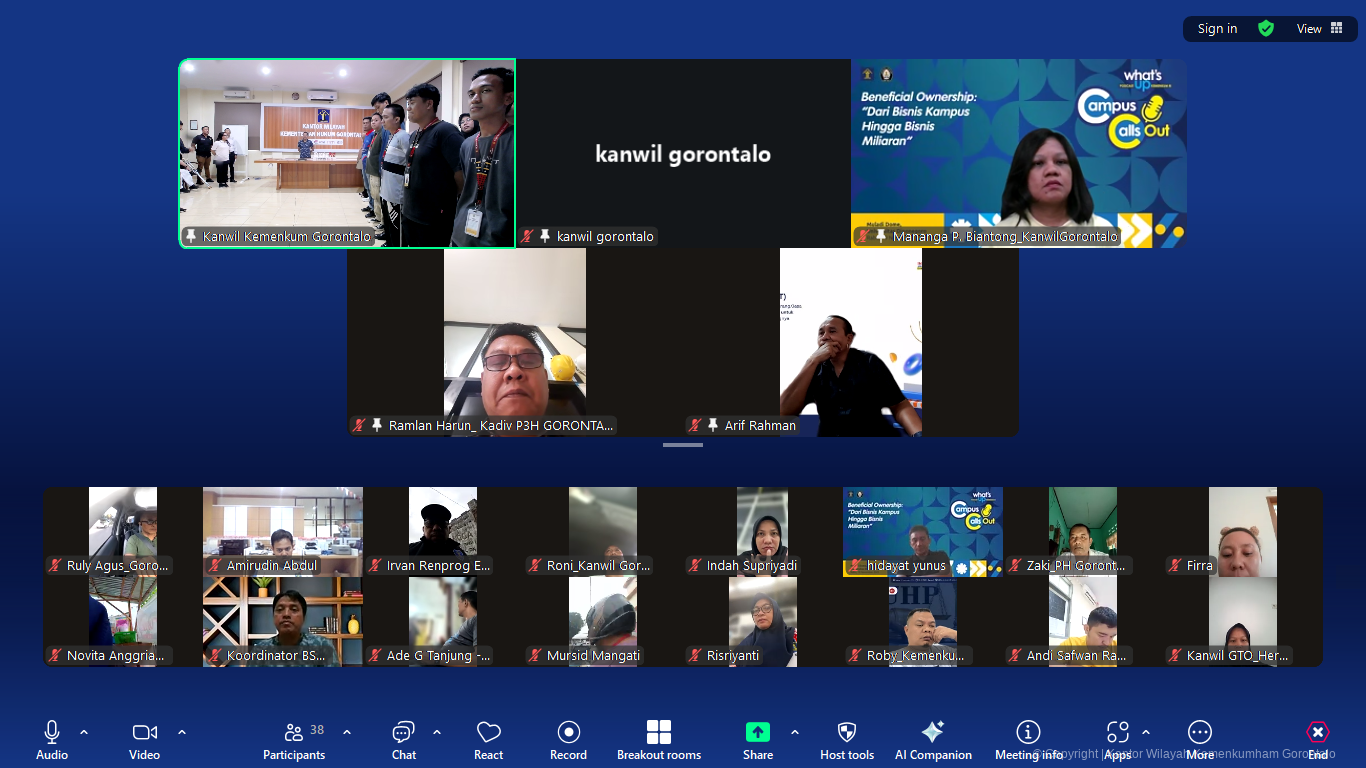
Task: Open Host tools shield icon
Action: click(846, 733)
